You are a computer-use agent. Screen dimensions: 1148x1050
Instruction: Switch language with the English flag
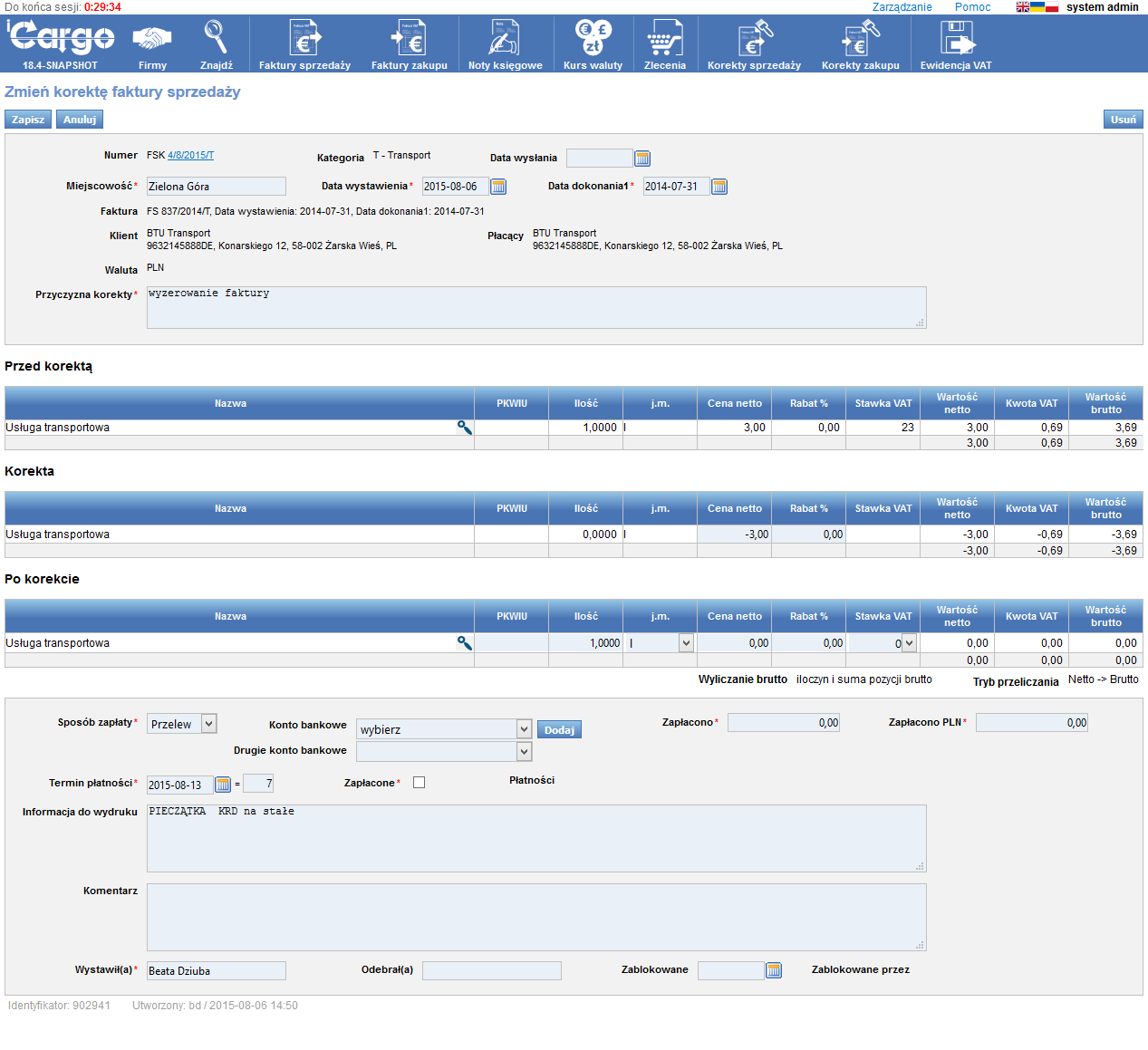point(1023,7)
